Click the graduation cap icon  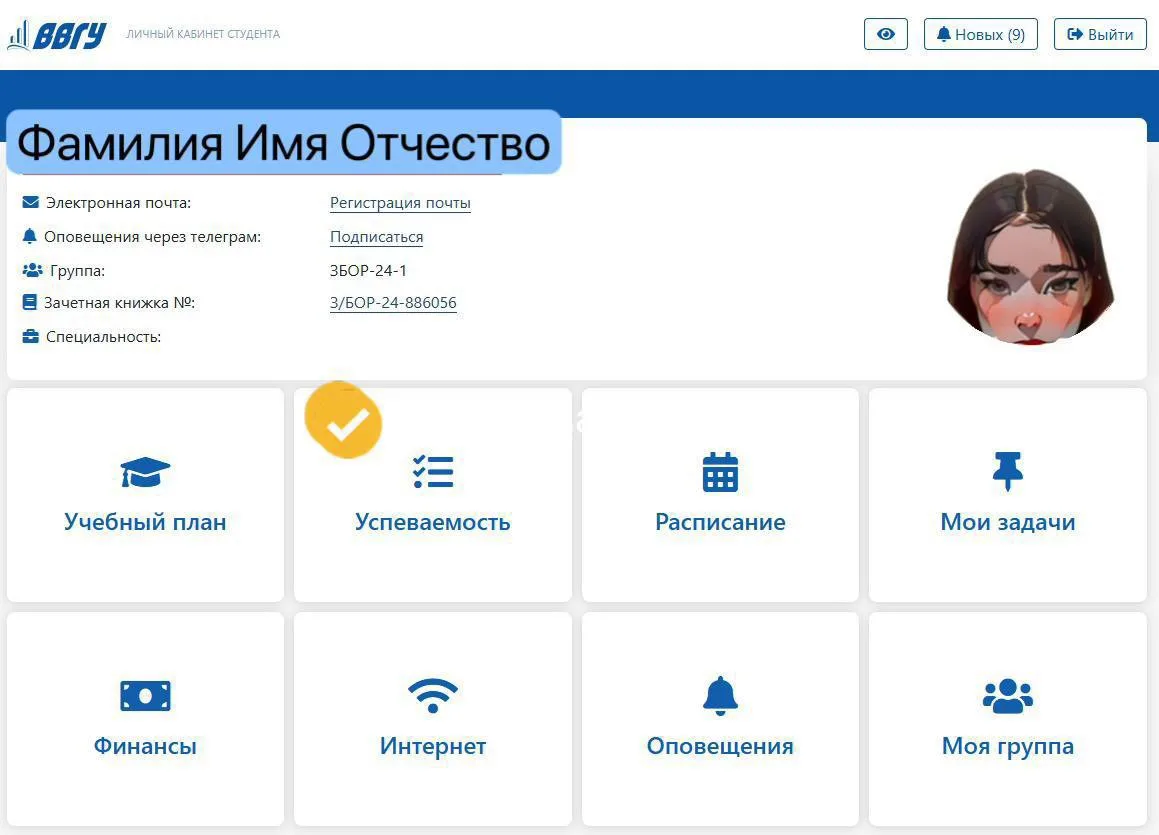tap(145, 472)
